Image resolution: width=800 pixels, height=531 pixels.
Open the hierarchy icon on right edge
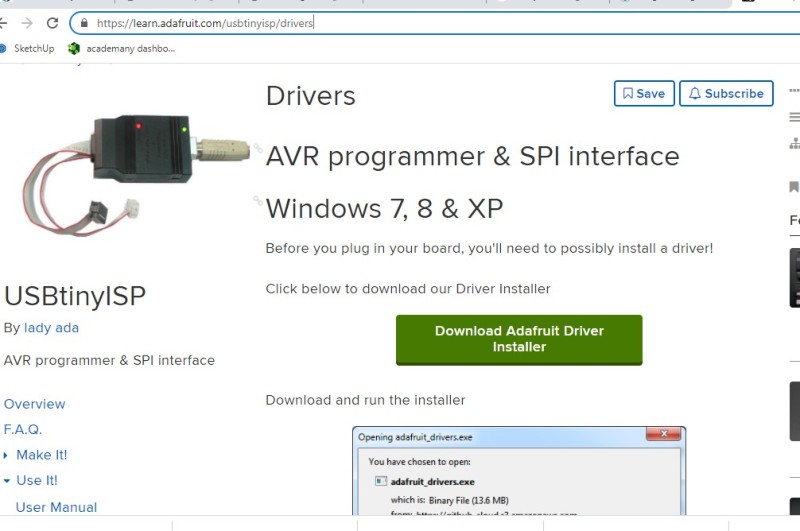[x=794, y=144]
